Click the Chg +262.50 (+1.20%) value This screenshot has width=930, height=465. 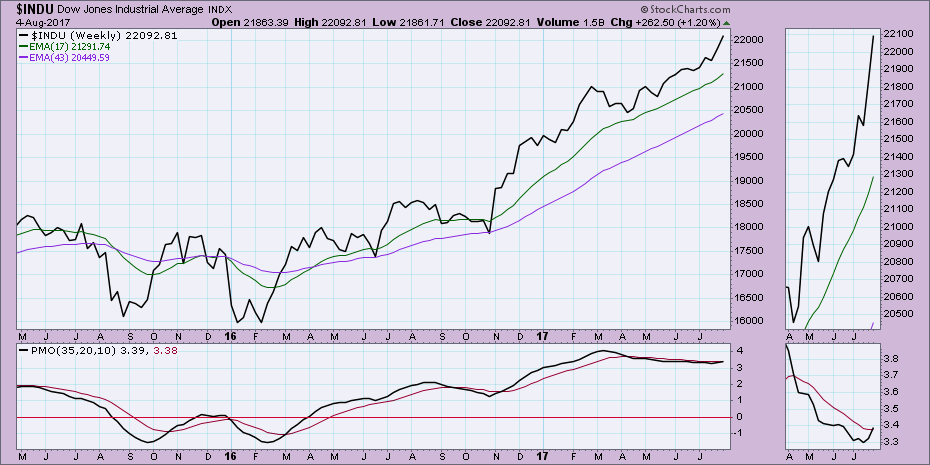[664, 23]
